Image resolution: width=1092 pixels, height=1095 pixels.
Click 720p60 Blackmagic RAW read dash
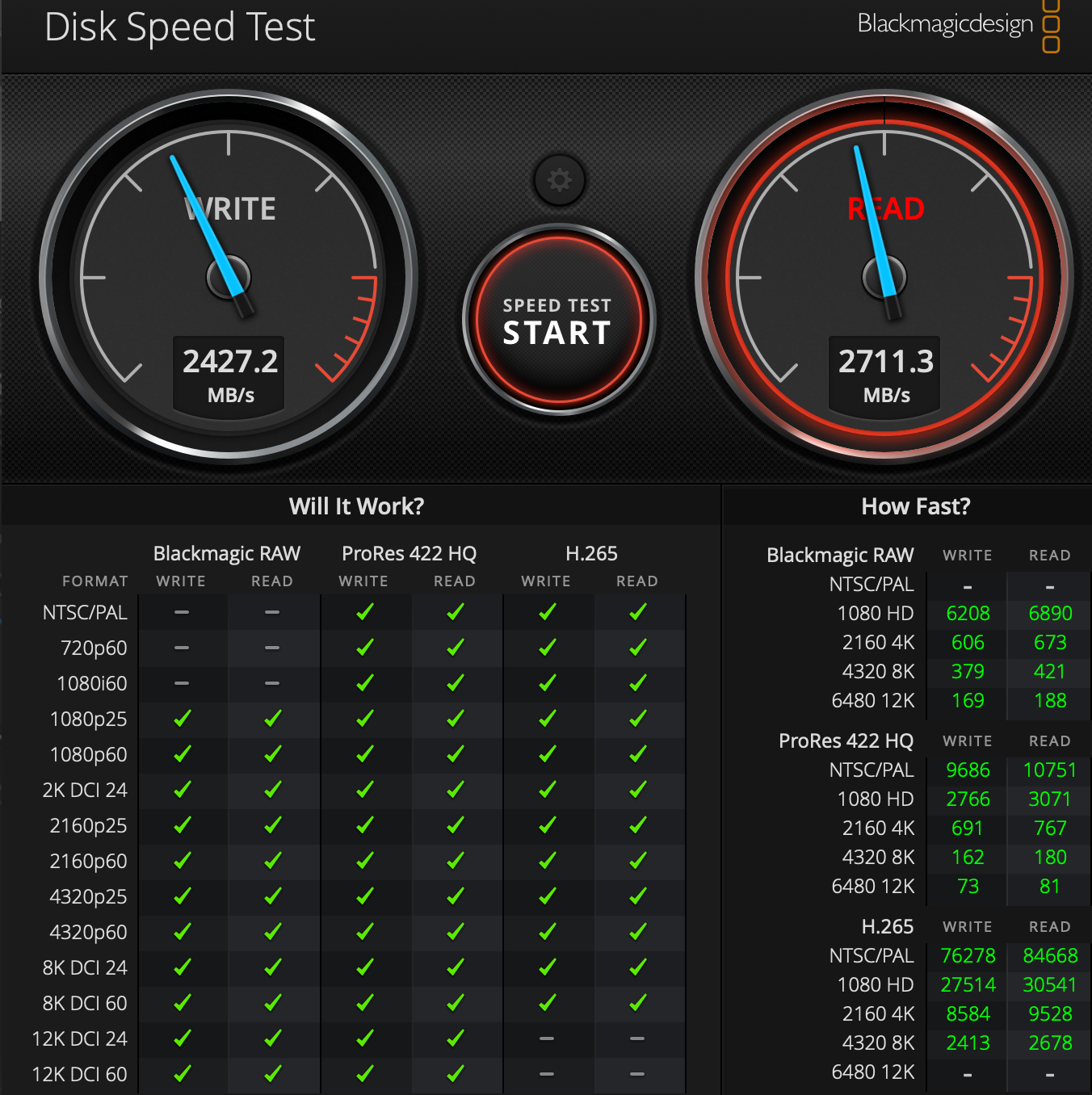(x=272, y=648)
